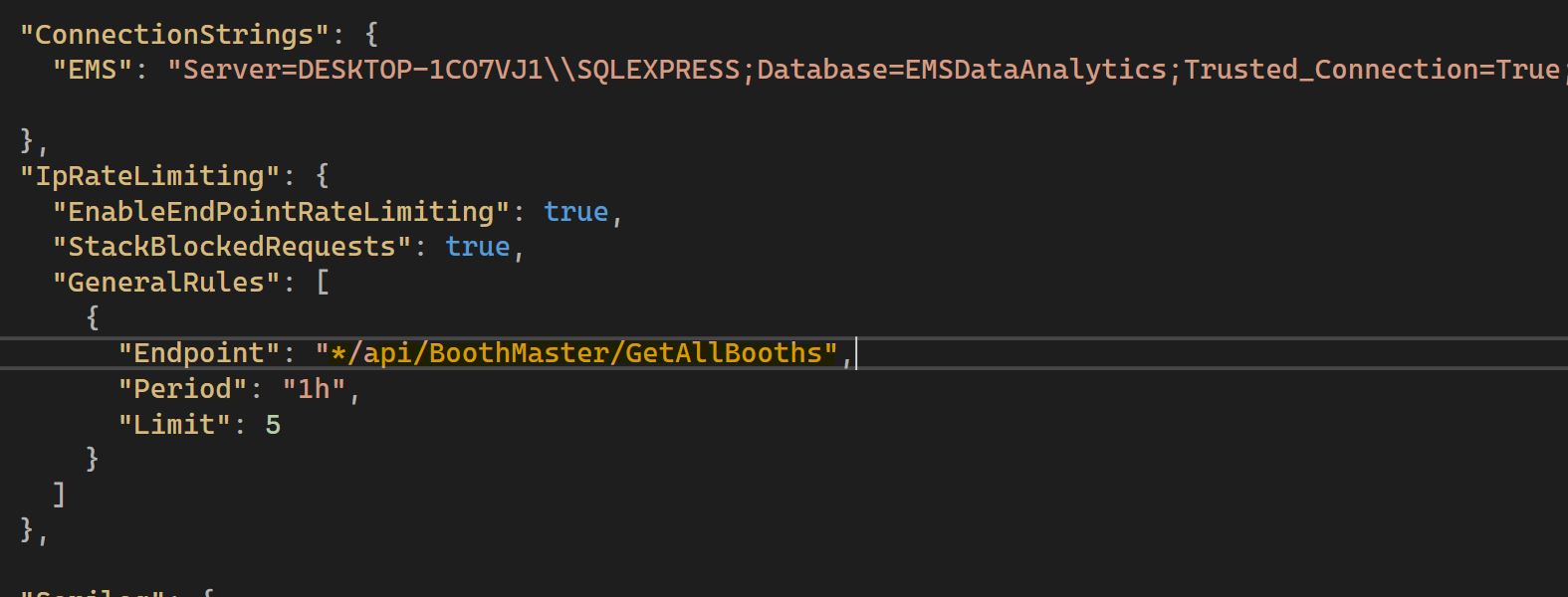Click the "EnableEndPointRateLimiting" key
The width and height of the screenshot is (1568, 597).
point(281,212)
